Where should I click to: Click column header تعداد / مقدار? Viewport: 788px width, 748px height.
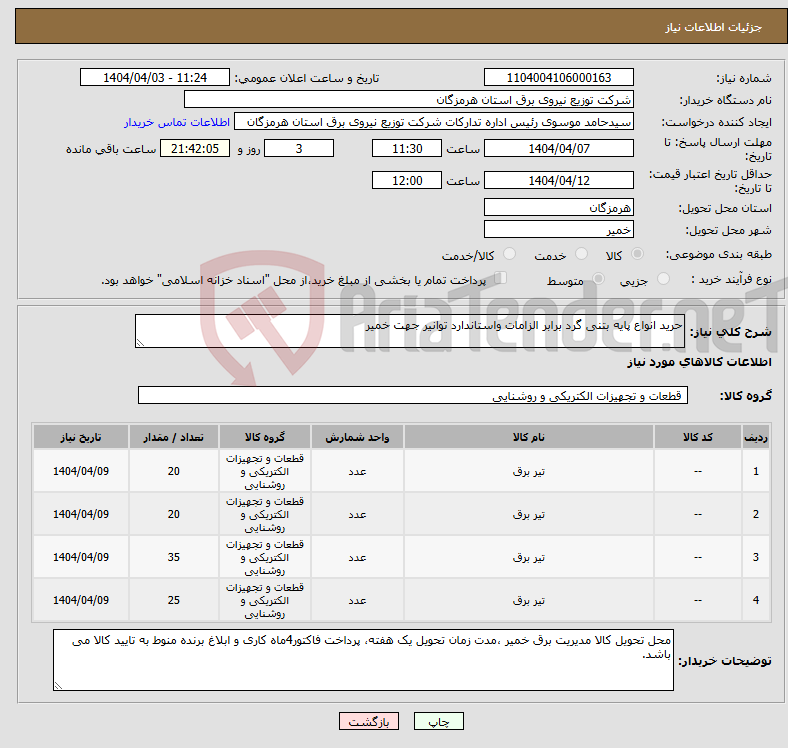pyautogui.click(x=174, y=437)
